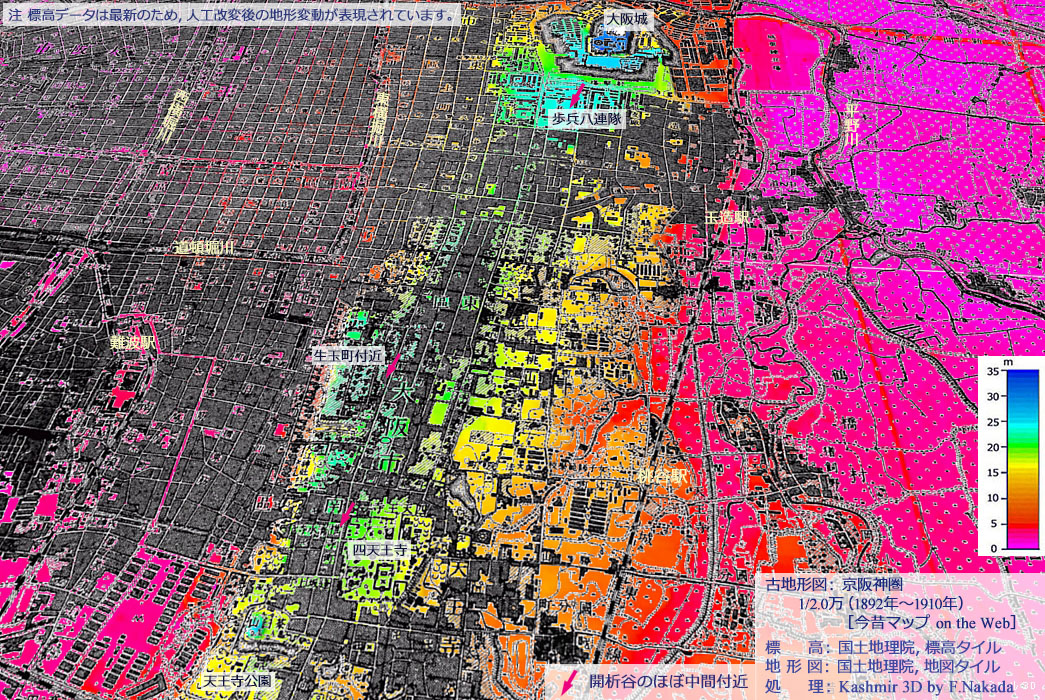Select the 歩兵八連隊 label box
This screenshot has width=1045, height=700.
click(x=586, y=118)
